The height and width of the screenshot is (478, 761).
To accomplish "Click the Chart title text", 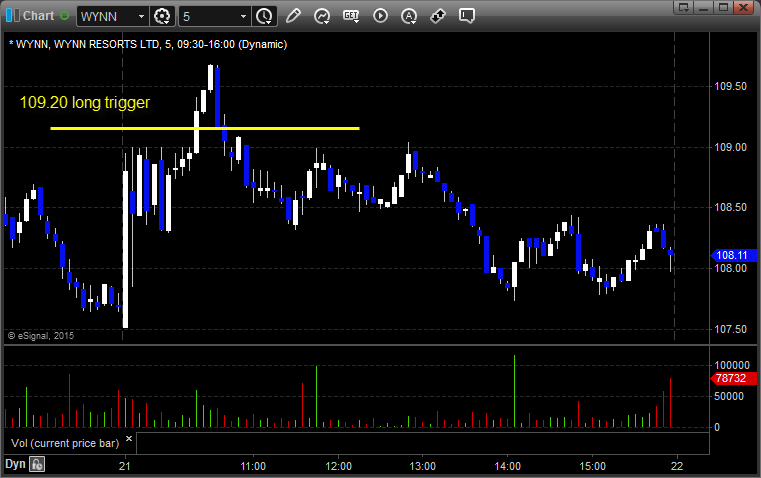I will point(38,16).
